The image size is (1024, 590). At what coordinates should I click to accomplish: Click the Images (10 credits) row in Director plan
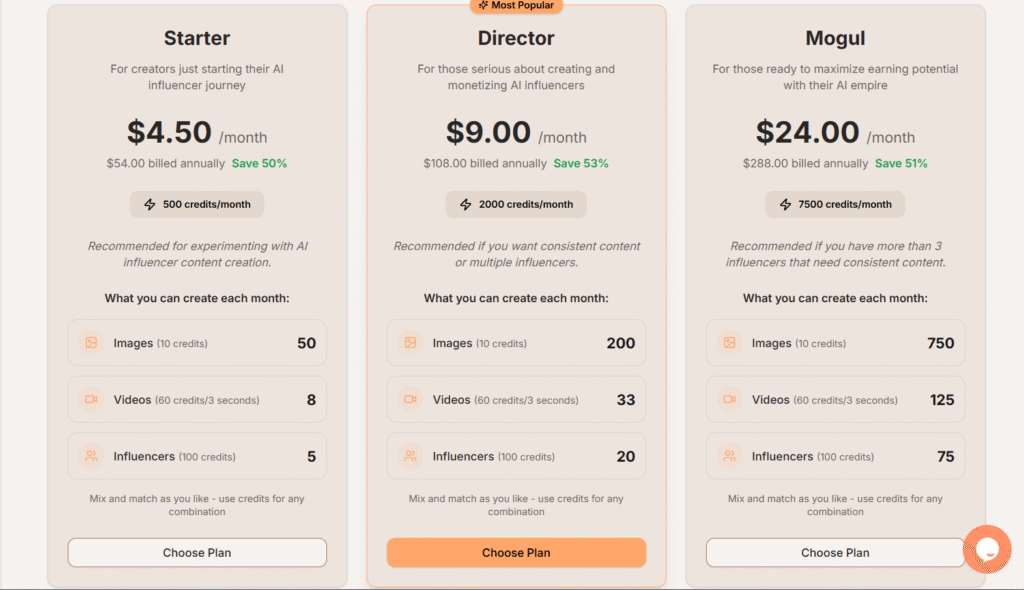click(x=516, y=342)
